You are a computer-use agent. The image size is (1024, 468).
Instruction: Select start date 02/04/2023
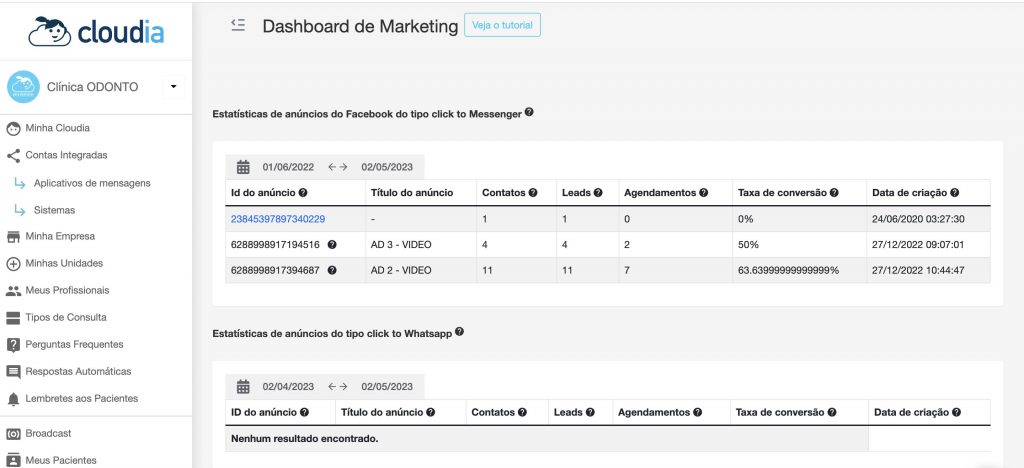(289, 386)
